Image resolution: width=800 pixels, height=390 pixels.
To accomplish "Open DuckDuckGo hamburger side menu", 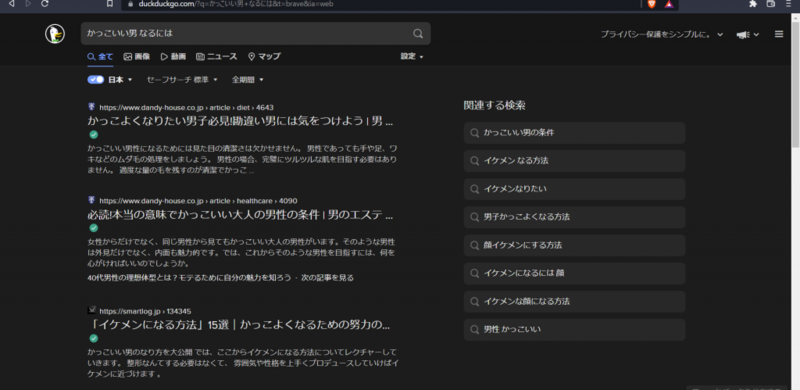I will [x=779, y=34].
